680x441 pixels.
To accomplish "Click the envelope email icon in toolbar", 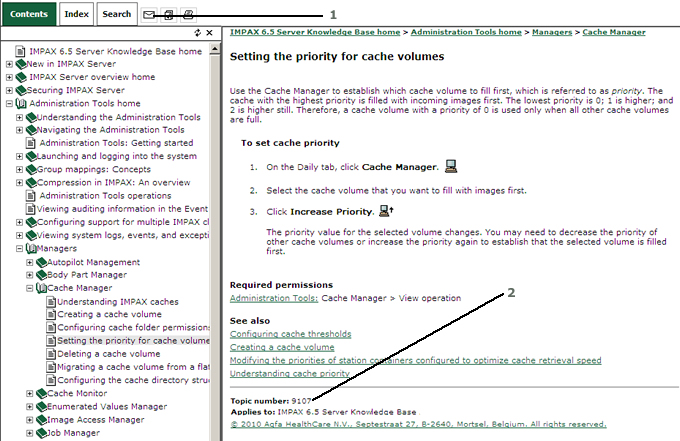I will coord(149,15).
